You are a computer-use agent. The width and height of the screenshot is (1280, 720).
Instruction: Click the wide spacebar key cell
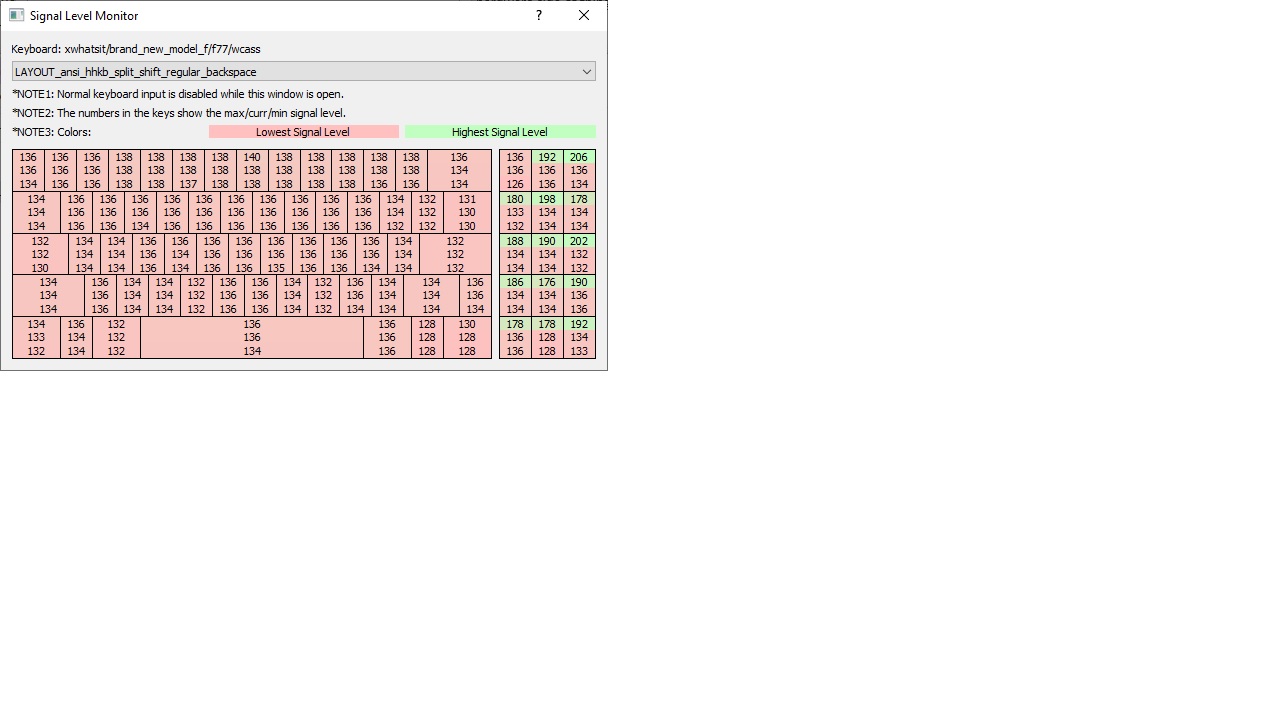[x=252, y=338]
